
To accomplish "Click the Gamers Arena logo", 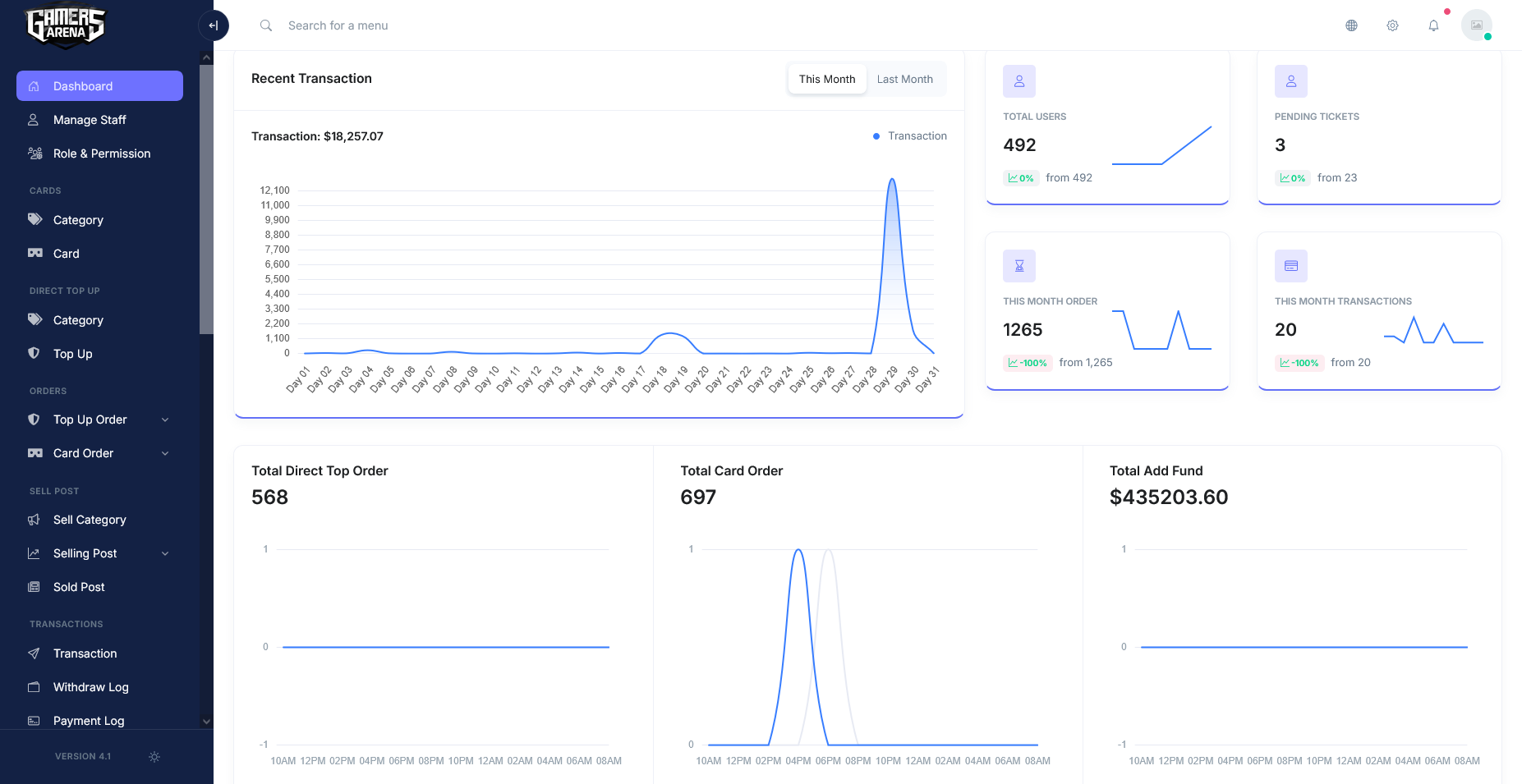I will (x=66, y=26).
